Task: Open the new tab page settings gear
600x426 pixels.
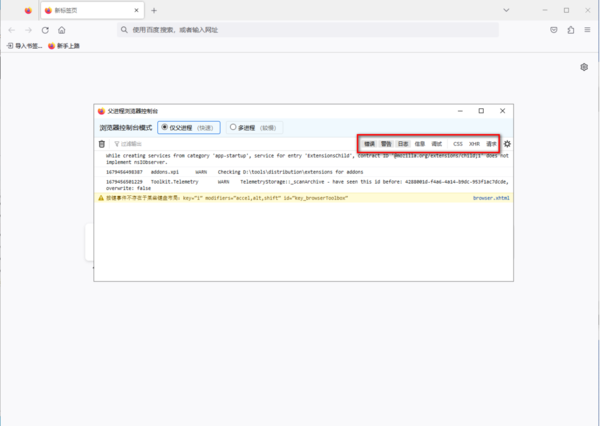Action: coord(584,67)
